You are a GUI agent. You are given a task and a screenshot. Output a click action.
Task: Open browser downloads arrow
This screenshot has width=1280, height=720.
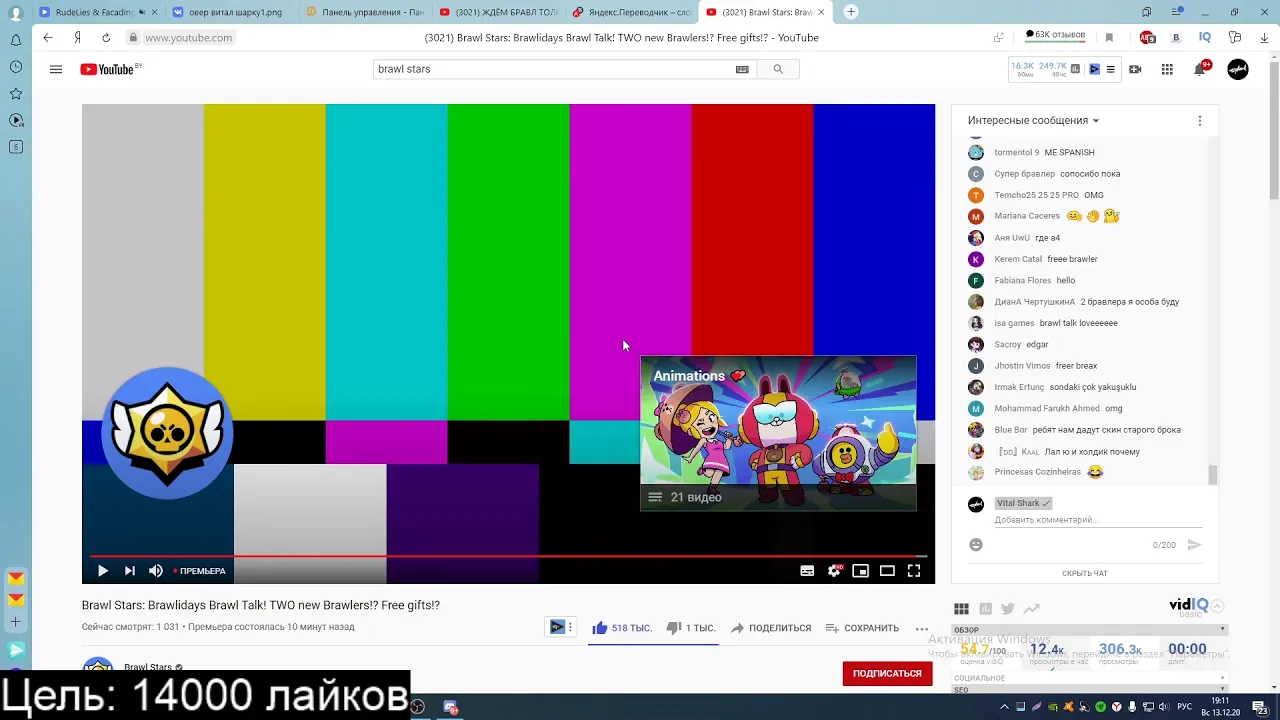(1263, 38)
